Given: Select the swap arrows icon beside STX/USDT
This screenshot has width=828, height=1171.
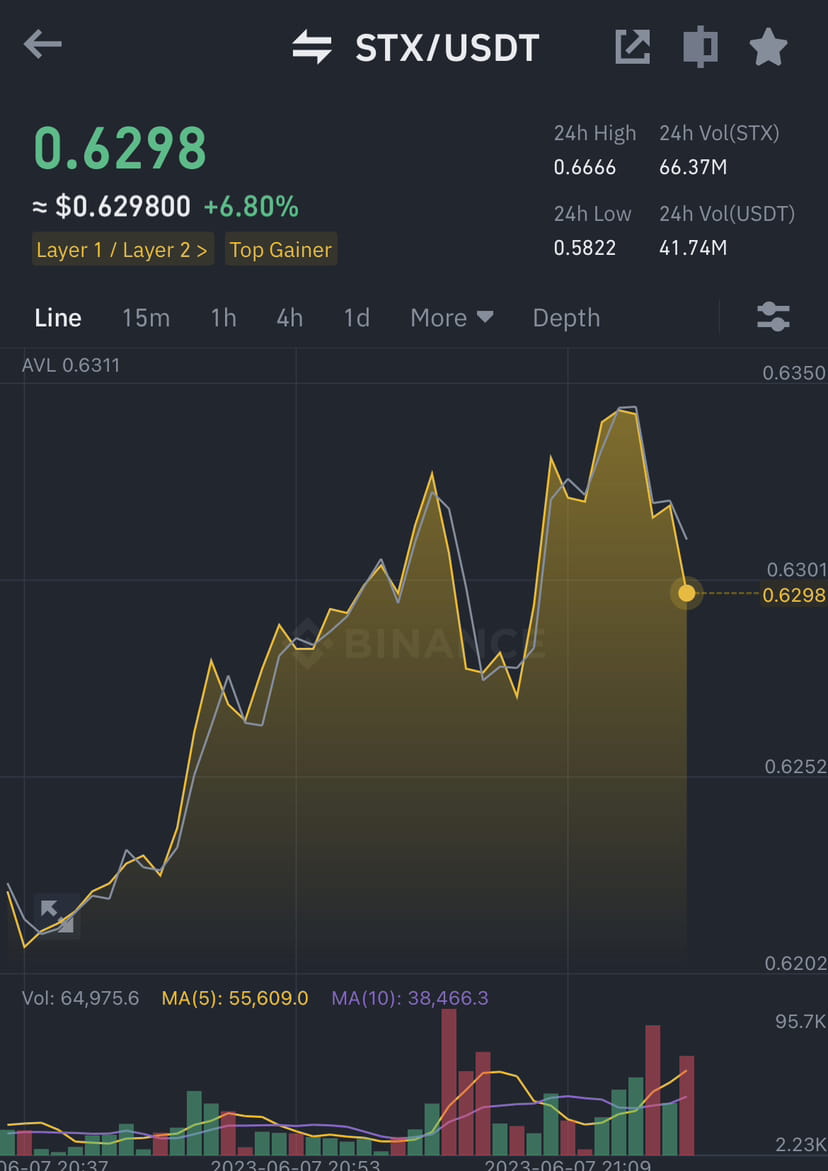Looking at the screenshot, I should tap(313, 44).
